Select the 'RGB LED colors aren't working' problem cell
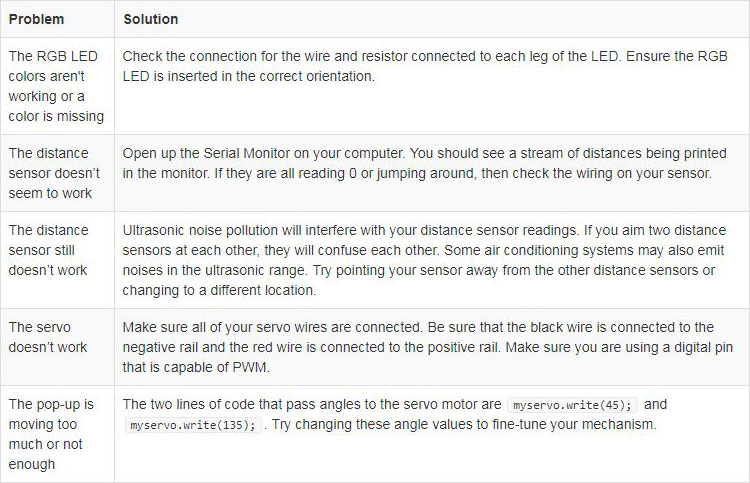 click(56, 86)
